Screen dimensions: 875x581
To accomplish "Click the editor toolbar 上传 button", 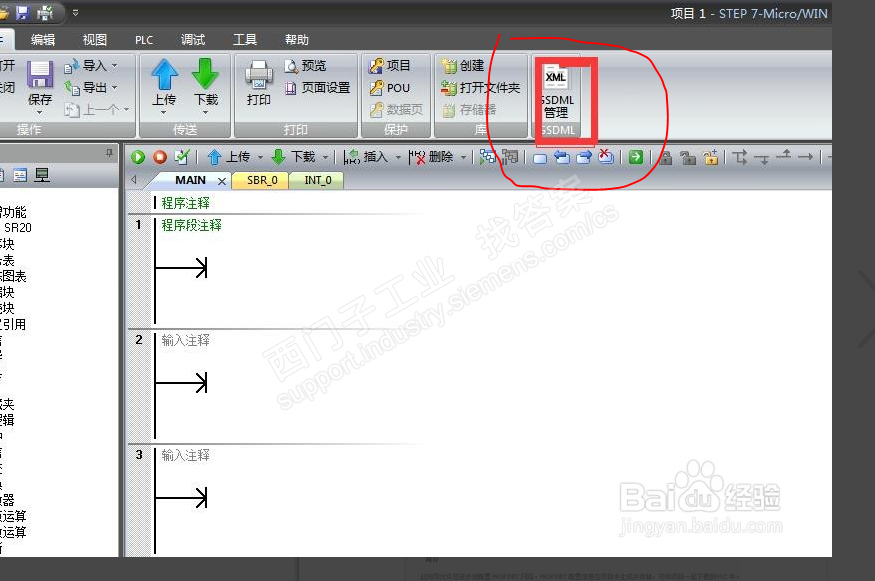I will 228,157.
